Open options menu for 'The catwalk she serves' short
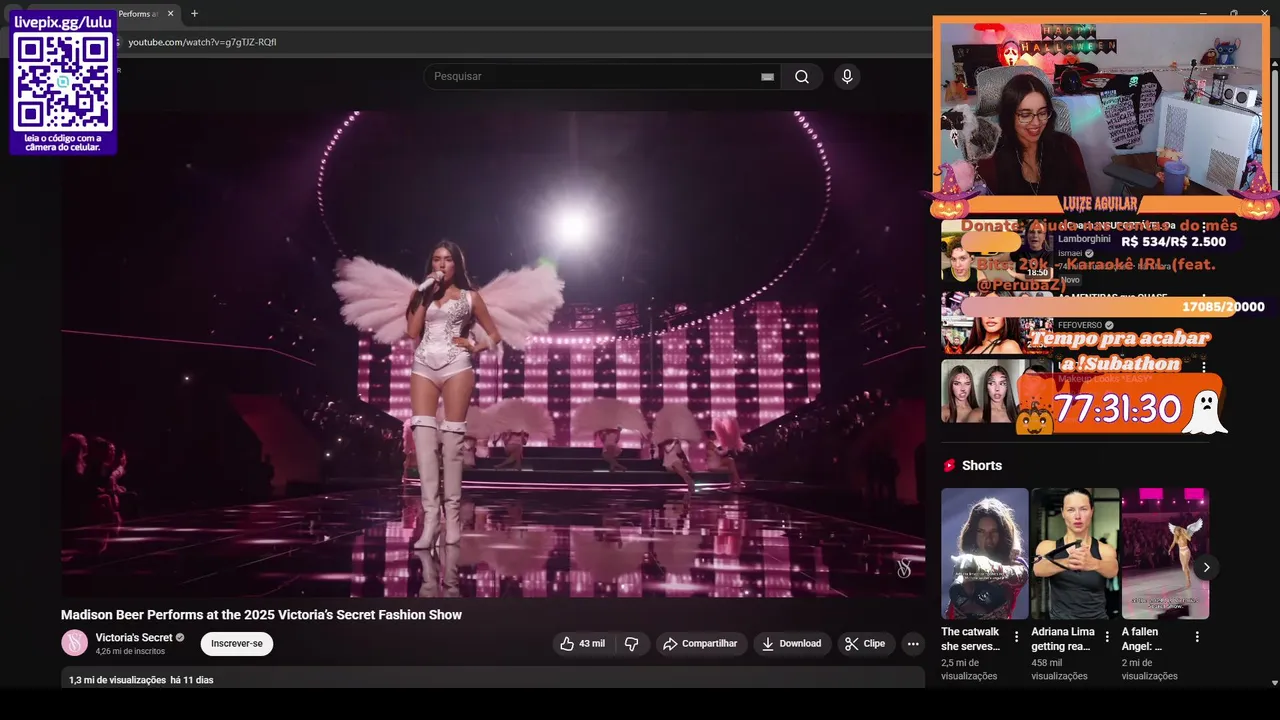The image size is (1280, 720). (x=1017, y=637)
